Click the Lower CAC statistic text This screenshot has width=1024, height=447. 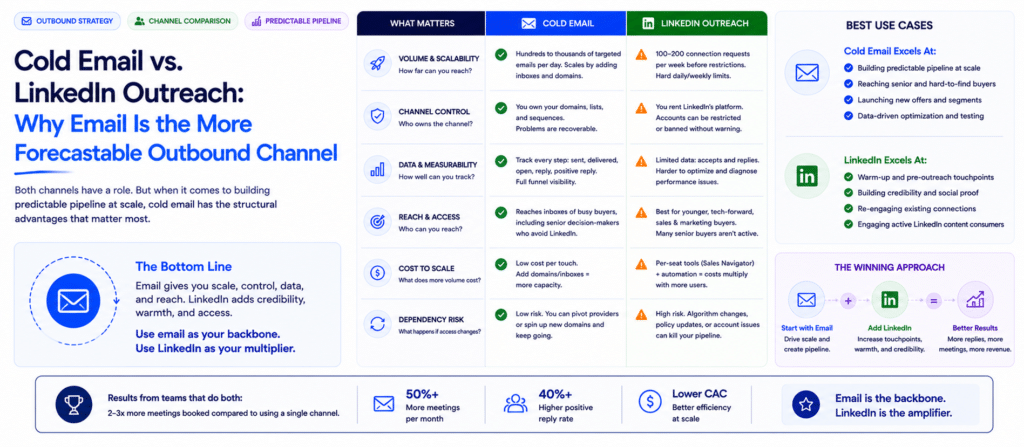(703, 405)
